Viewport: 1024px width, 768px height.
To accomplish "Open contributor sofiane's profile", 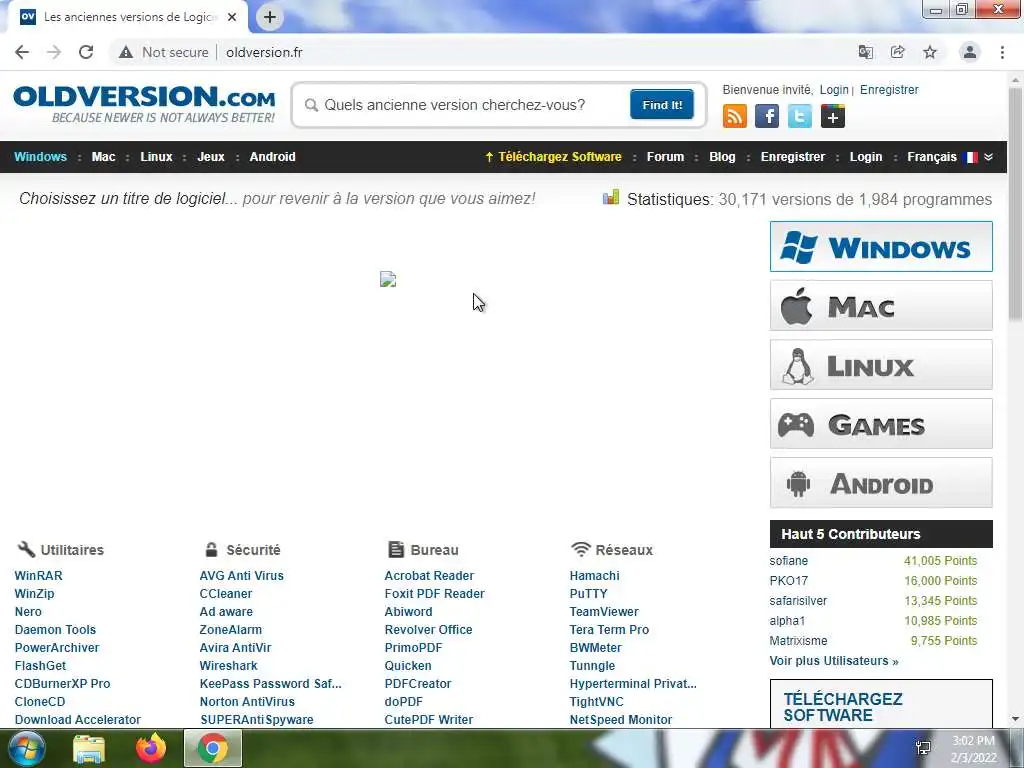I will tap(788, 561).
